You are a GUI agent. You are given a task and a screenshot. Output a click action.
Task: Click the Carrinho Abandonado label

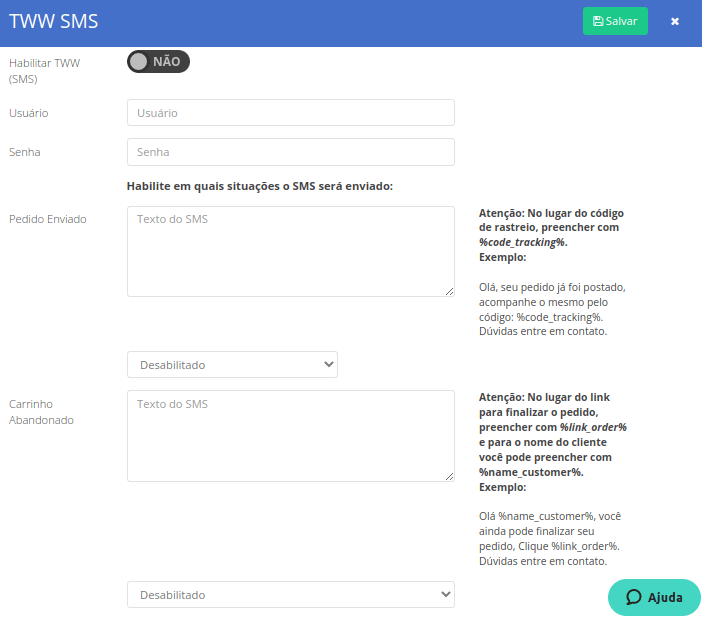[41, 412]
